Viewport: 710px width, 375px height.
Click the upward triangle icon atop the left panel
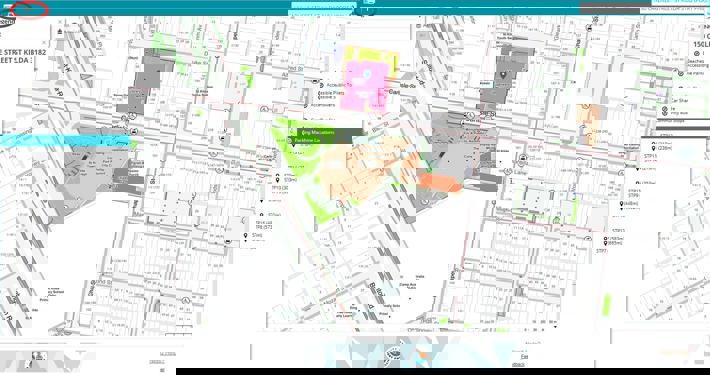tap(60, 32)
